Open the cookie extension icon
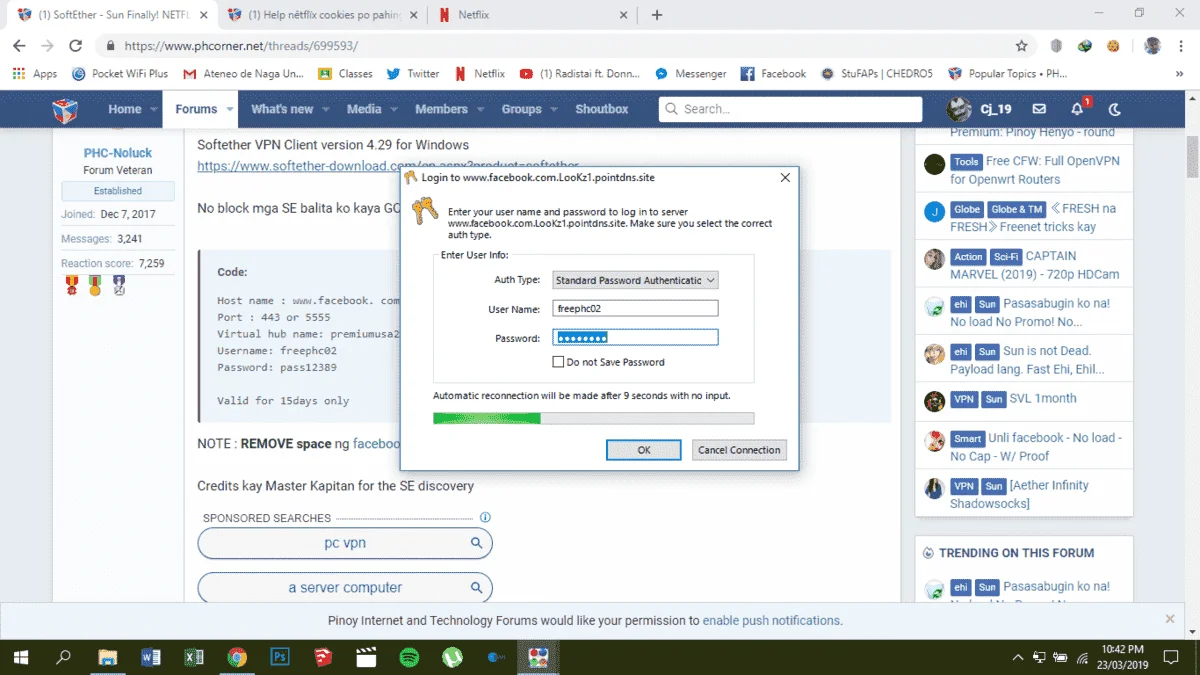Viewport: 1200px width, 675px height. tap(1112, 46)
